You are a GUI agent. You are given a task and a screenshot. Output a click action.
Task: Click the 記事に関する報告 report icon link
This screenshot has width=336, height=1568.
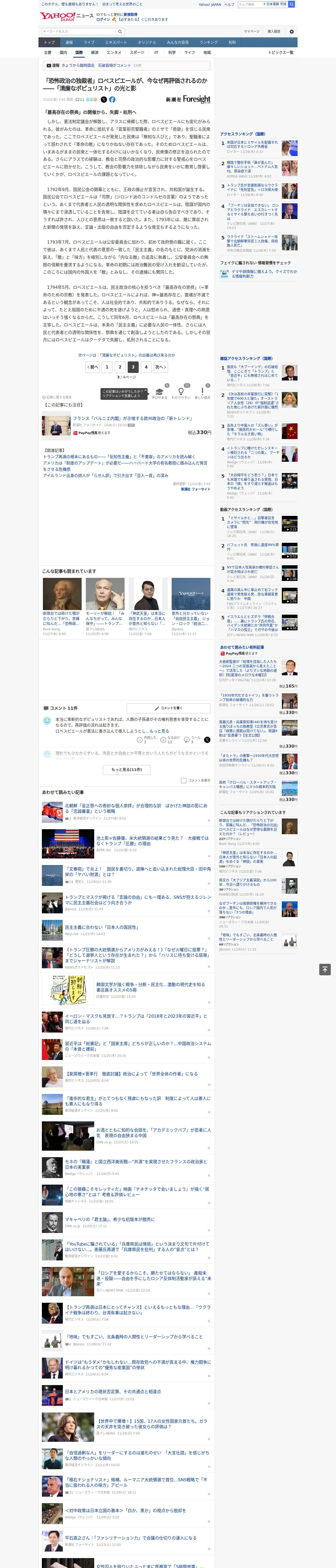(x=57, y=397)
